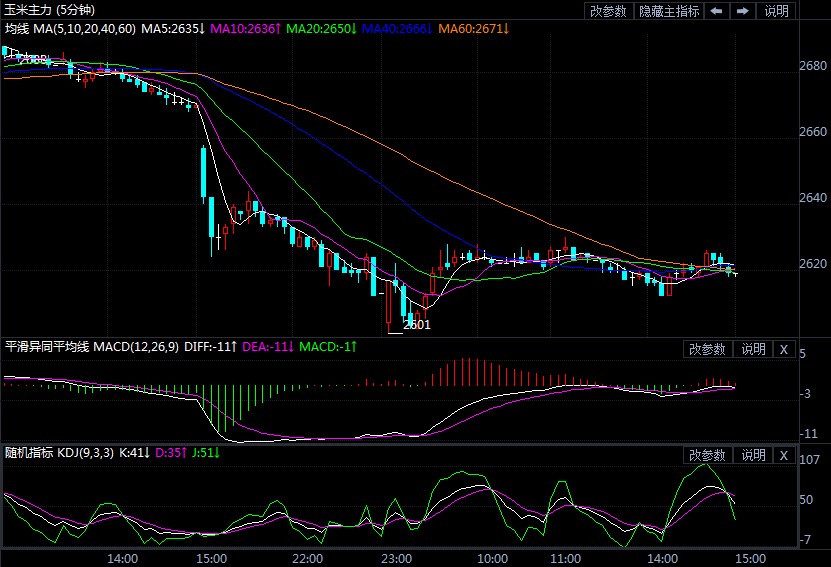Open 改参数 in the MACD panel
The width and height of the screenshot is (831, 567).
pos(708,349)
